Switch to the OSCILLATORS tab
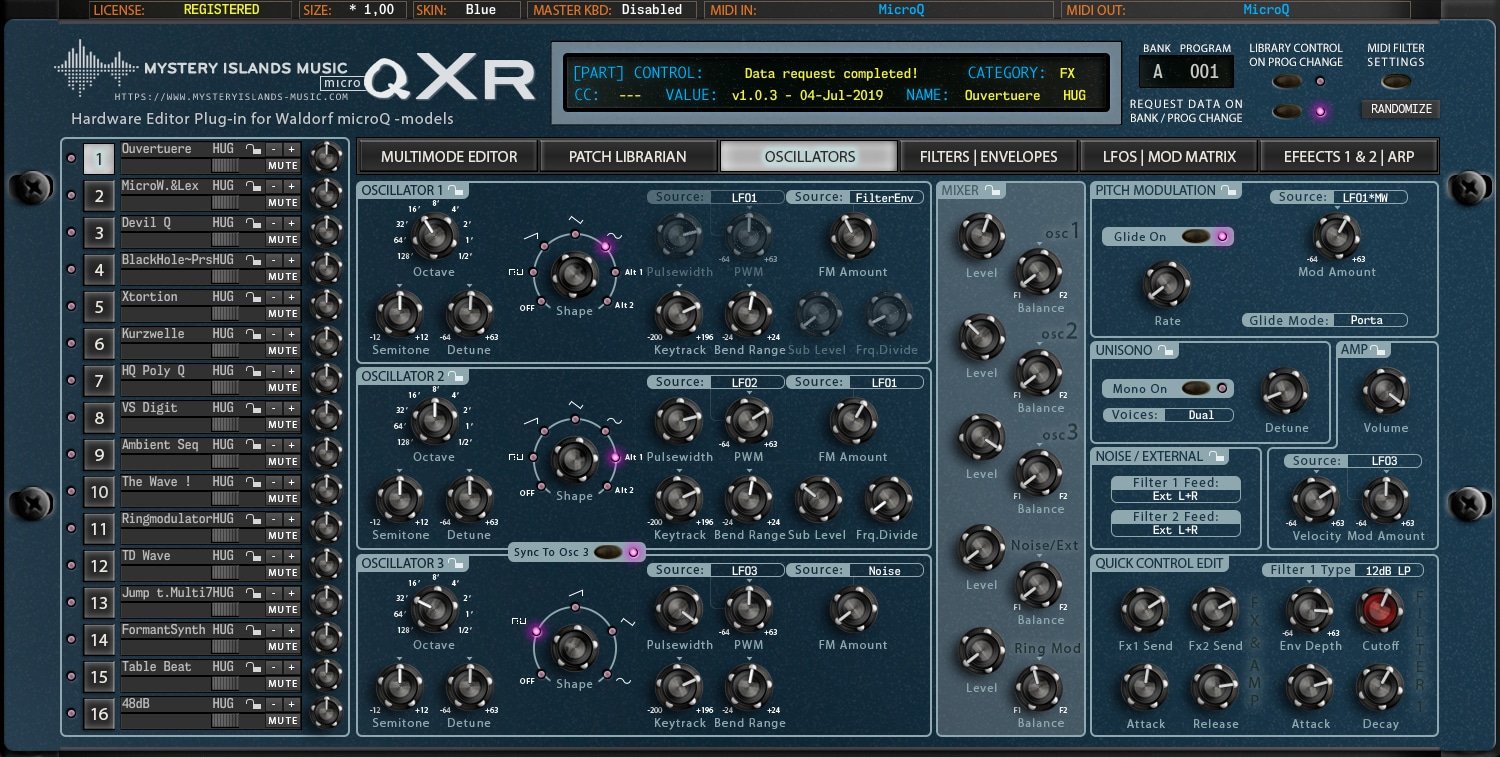The height and width of the screenshot is (757, 1500). [x=809, y=156]
